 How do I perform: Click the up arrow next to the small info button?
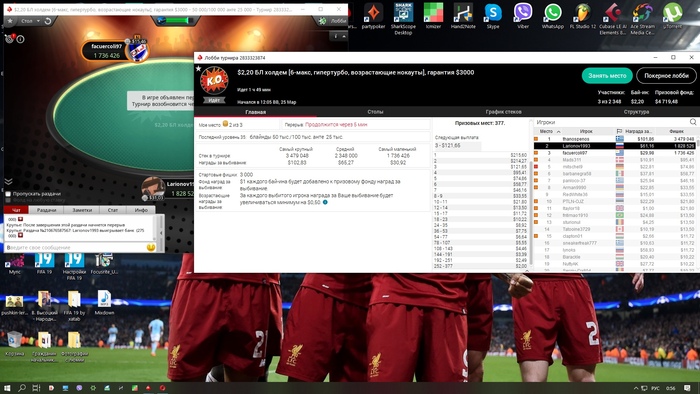pos(344,36)
